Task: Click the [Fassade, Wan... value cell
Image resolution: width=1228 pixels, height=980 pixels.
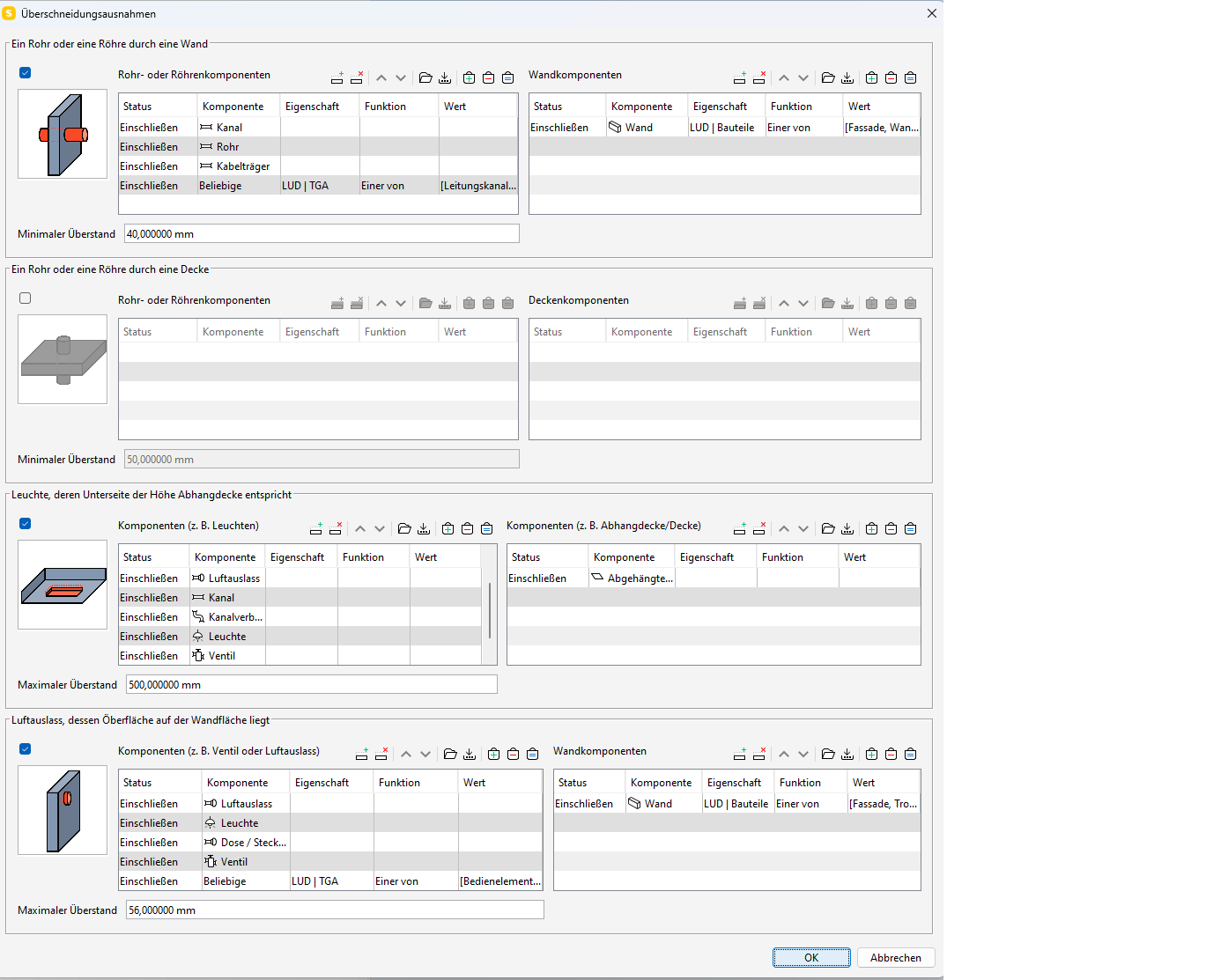Action: [882, 127]
